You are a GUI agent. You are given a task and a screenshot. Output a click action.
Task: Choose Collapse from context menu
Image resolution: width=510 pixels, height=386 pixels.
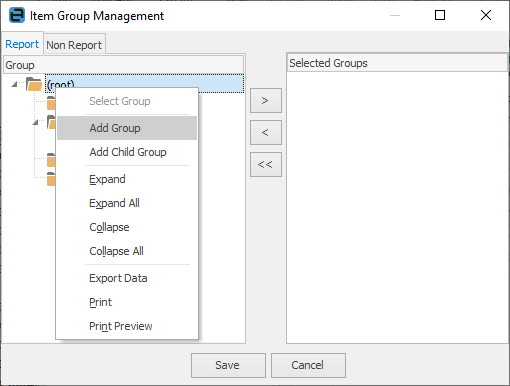[x=127, y=227]
